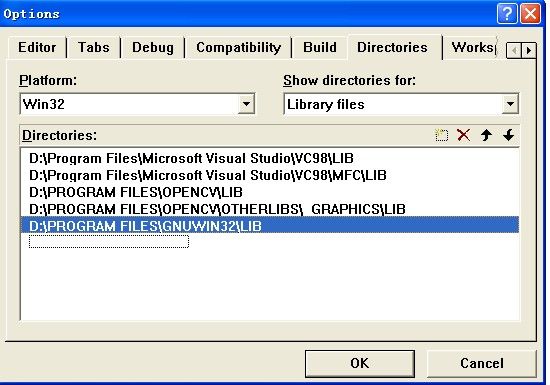Image resolution: width=550 pixels, height=385 pixels.
Task: Show previous tabs with left arrow
Action: 514,50
